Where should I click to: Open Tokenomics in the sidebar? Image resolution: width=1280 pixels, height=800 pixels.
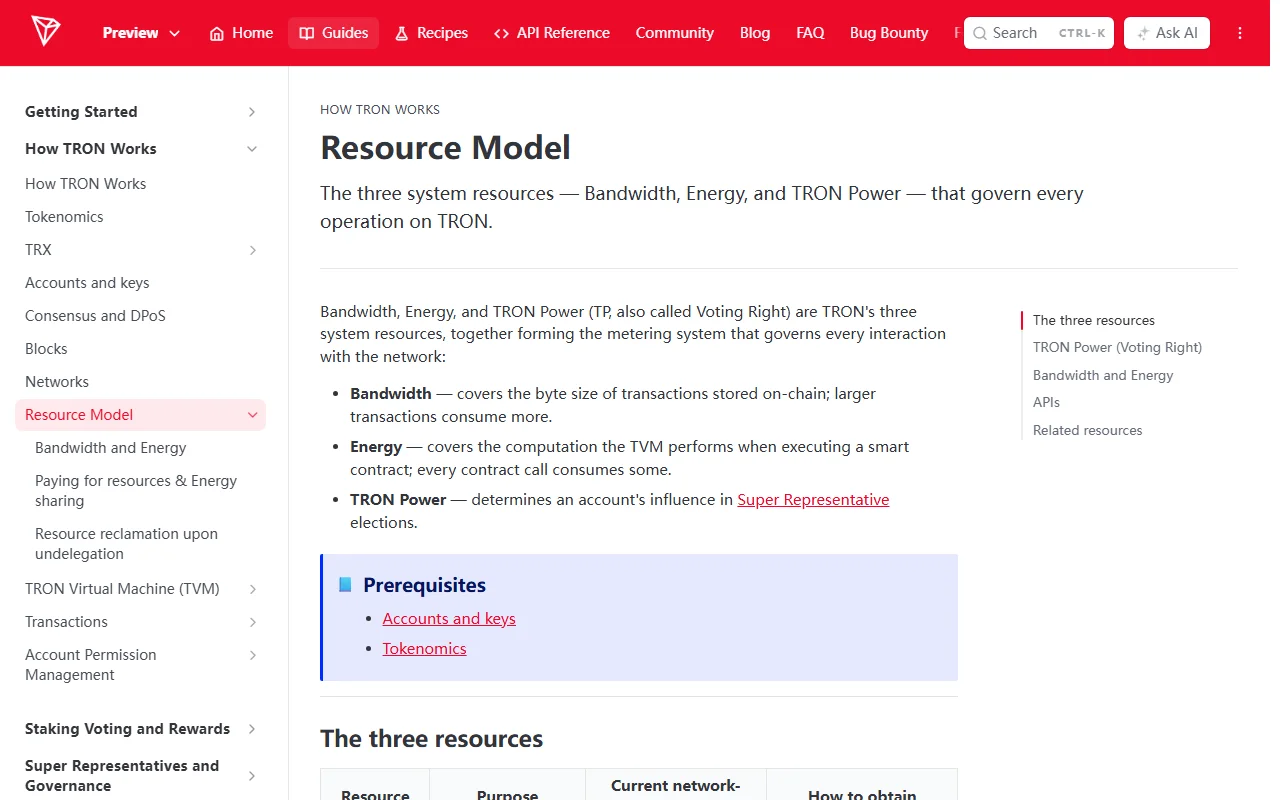(64, 217)
